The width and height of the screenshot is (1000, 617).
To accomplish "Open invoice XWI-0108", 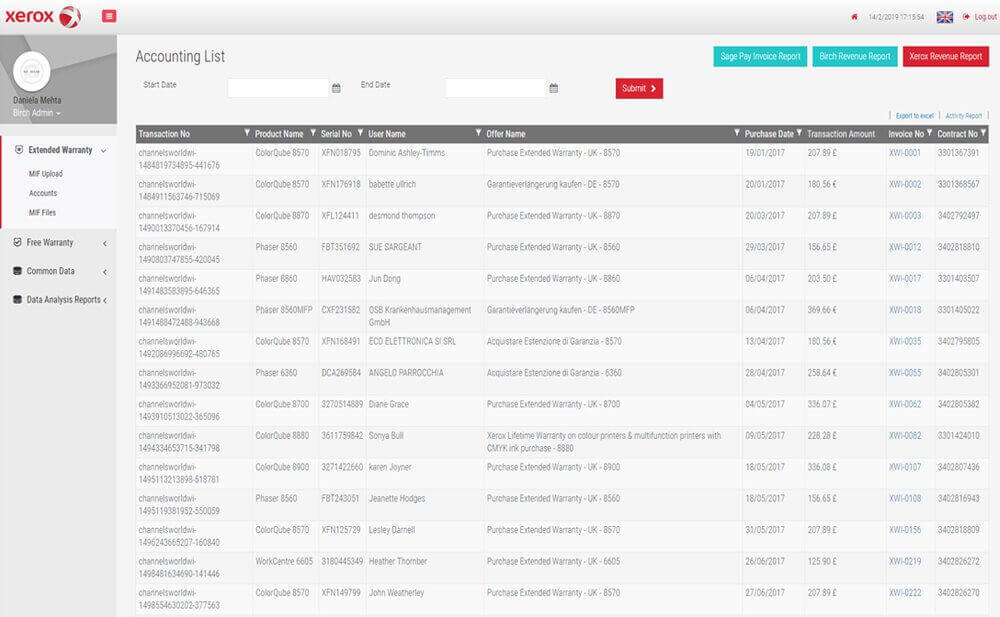I will point(905,498).
